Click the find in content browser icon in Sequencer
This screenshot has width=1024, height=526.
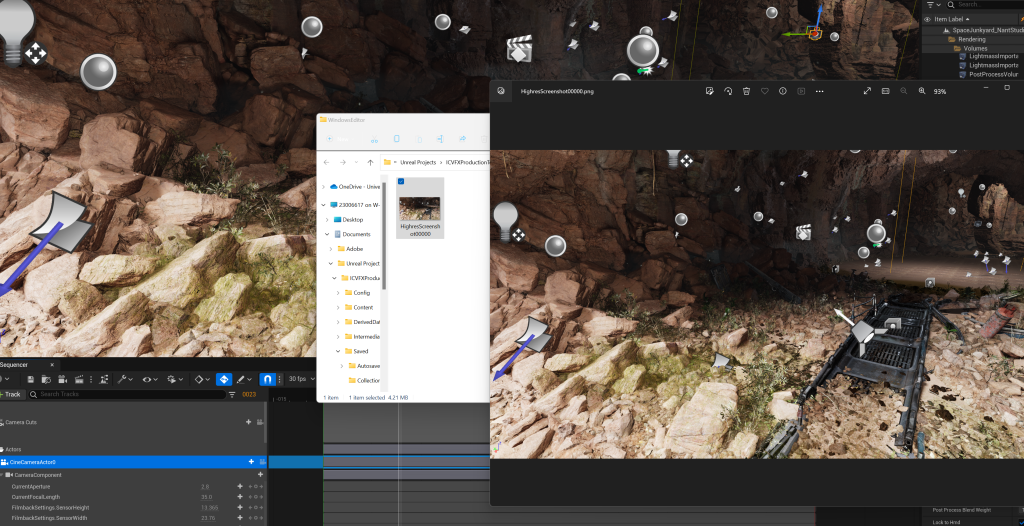[46, 380]
